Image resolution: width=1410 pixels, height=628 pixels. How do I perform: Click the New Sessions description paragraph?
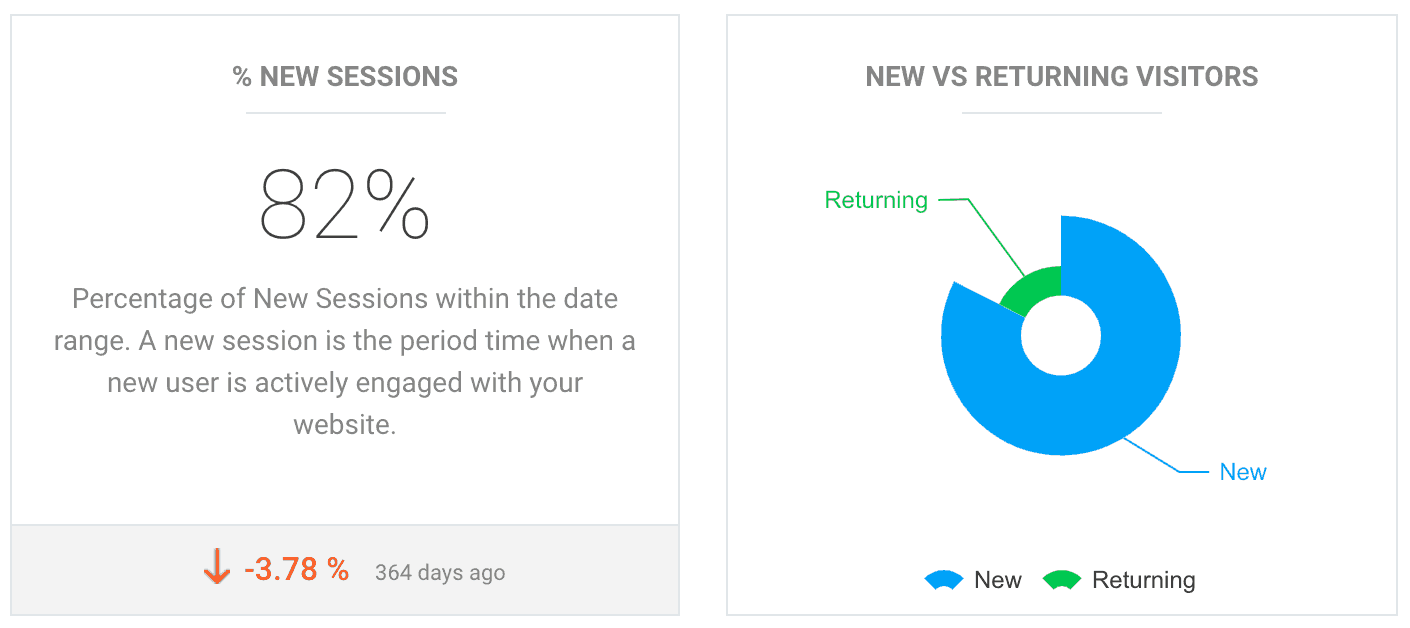click(x=345, y=361)
